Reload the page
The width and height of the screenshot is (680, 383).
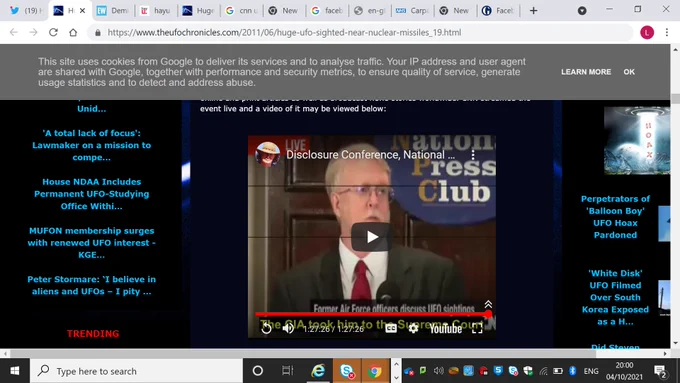[53, 33]
